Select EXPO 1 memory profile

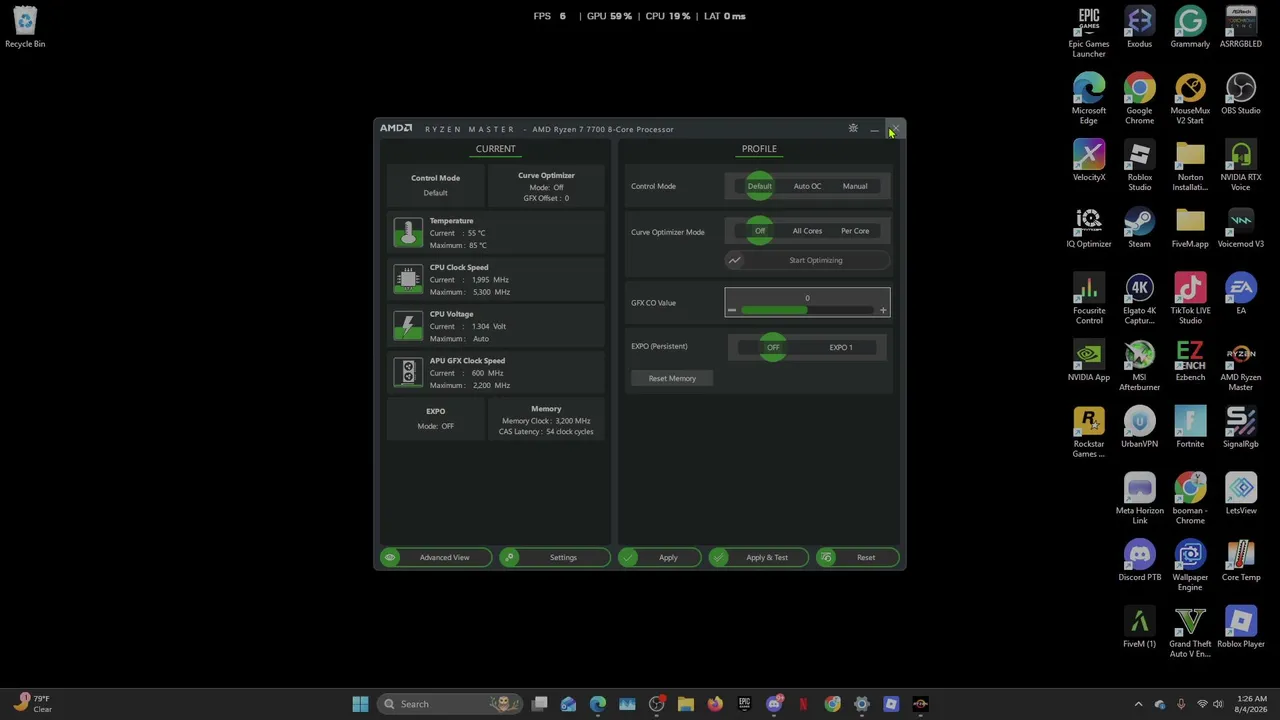click(x=841, y=347)
